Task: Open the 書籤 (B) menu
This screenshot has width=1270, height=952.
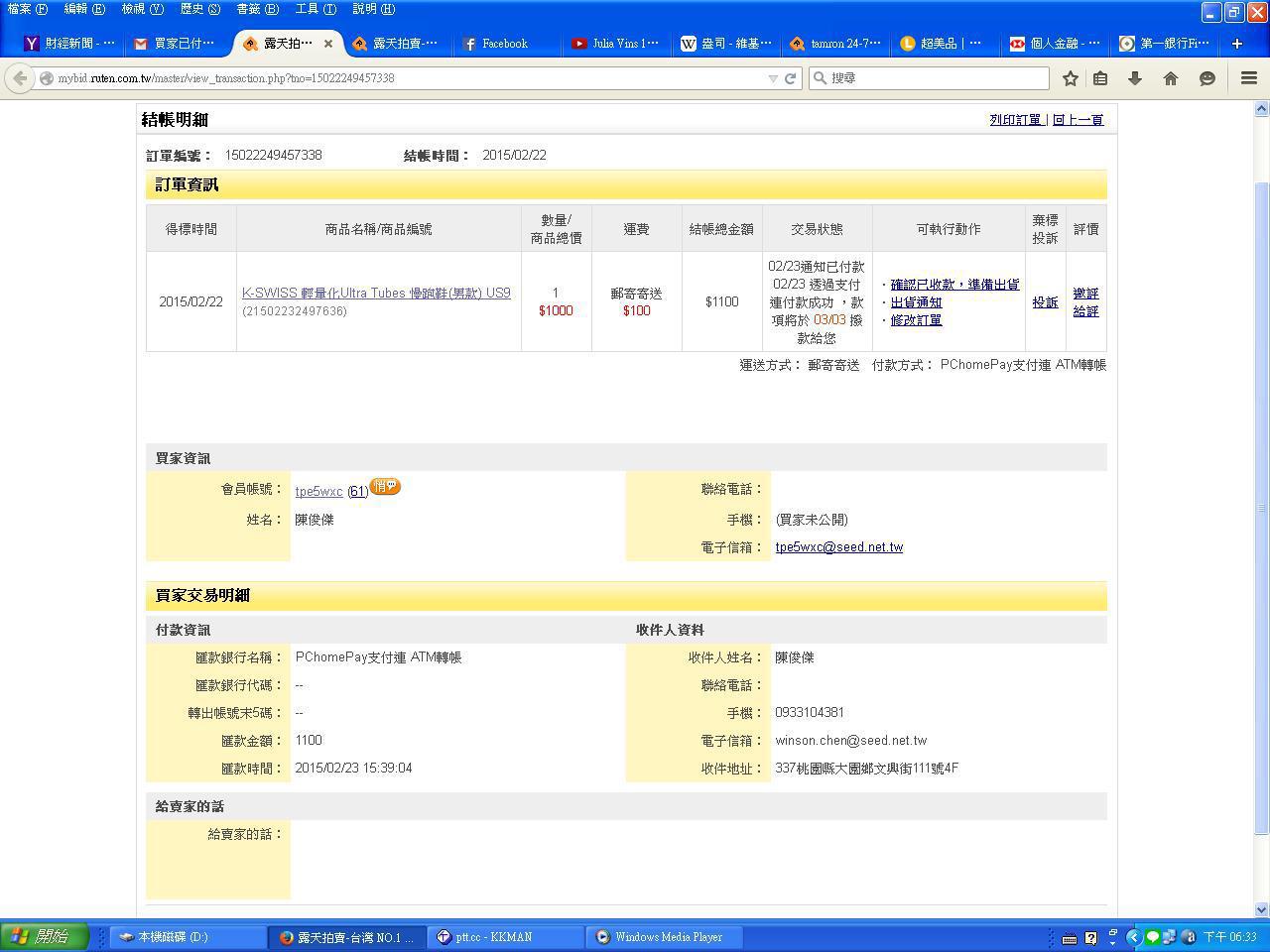Action: (257, 9)
